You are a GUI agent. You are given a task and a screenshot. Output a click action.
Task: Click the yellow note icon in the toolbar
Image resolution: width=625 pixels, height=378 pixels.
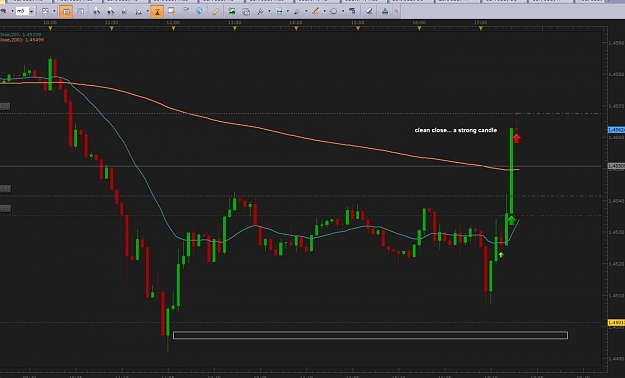click(x=171, y=11)
